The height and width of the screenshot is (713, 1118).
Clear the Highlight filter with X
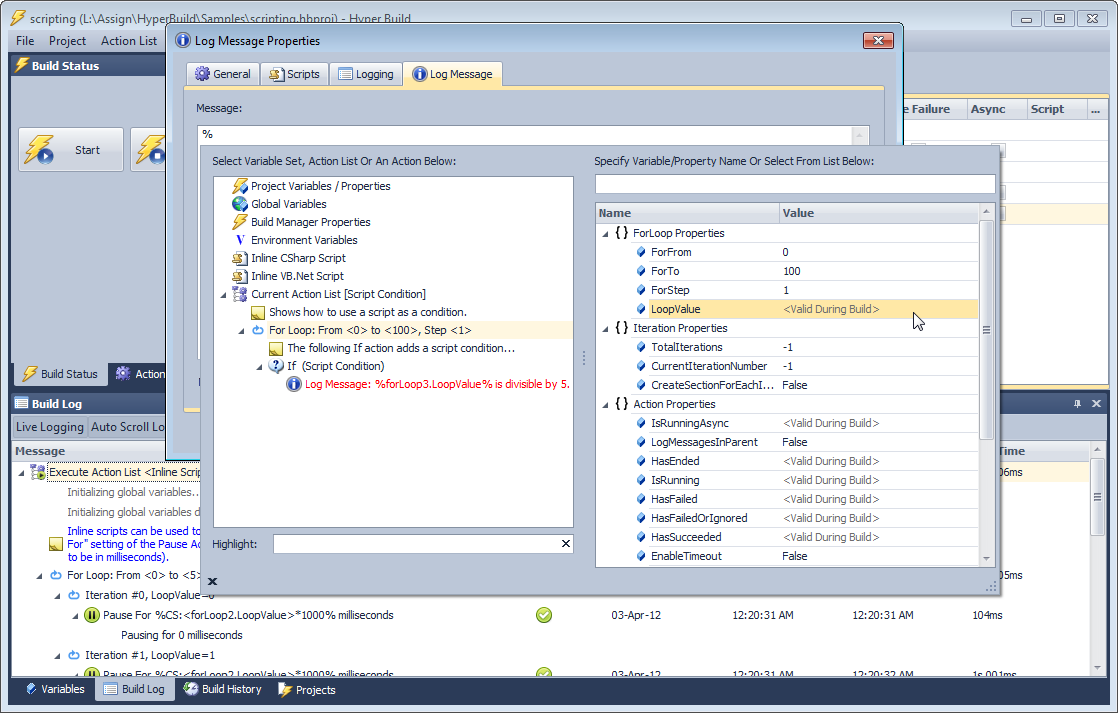coord(565,544)
